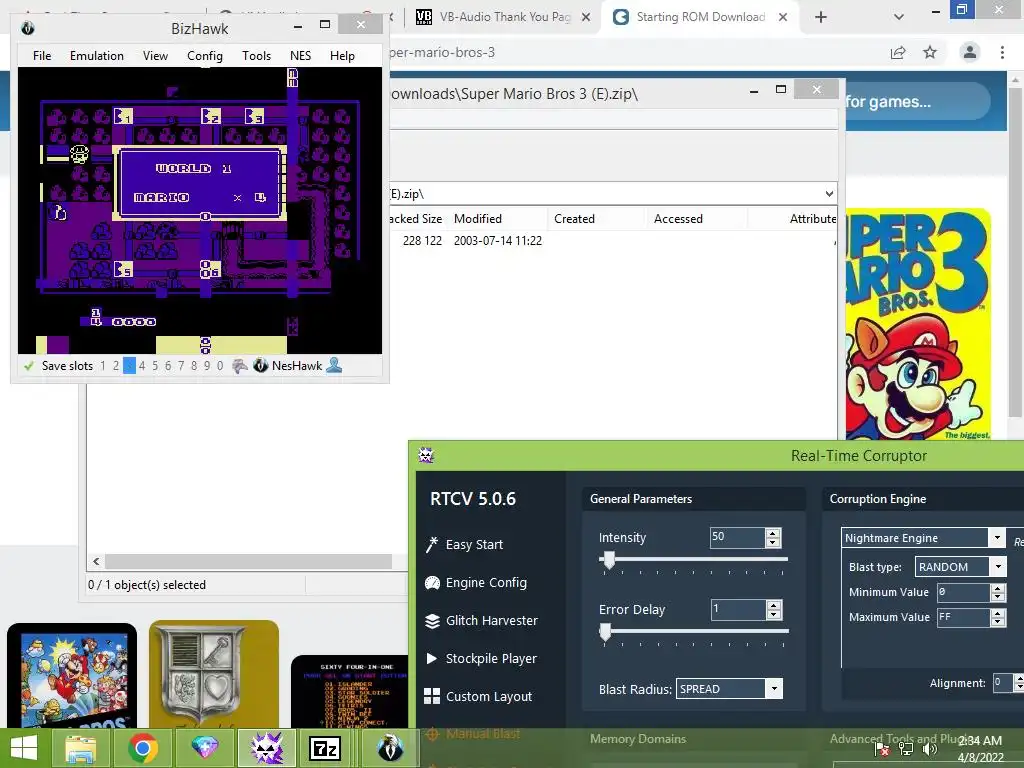This screenshot has height=768, width=1024.
Task: Select save slot 1 in BizHawk
Action: (103, 366)
